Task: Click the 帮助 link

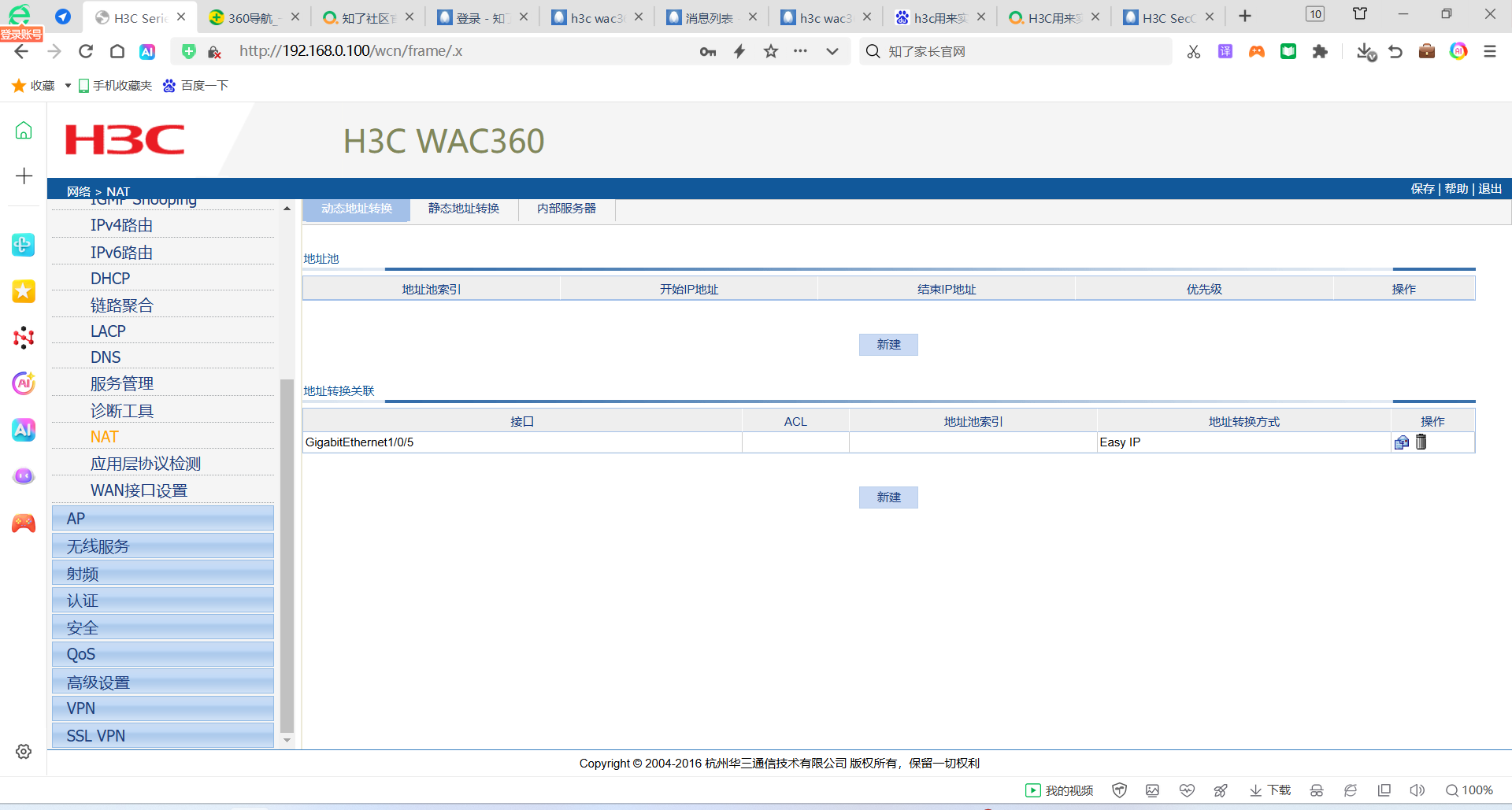Action: [1456, 189]
